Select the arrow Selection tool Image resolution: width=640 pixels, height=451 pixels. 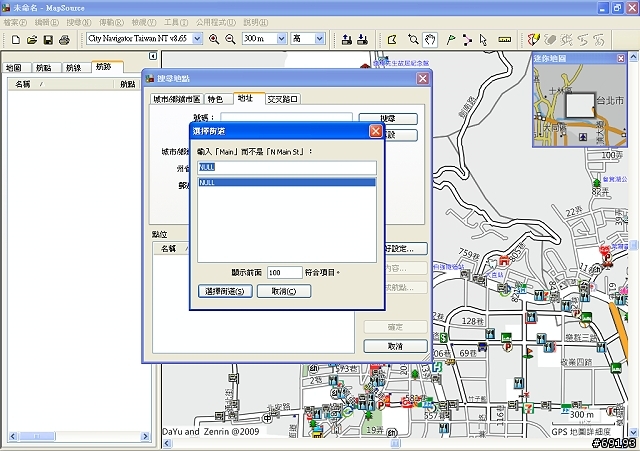pyautogui.click(x=484, y=40)
